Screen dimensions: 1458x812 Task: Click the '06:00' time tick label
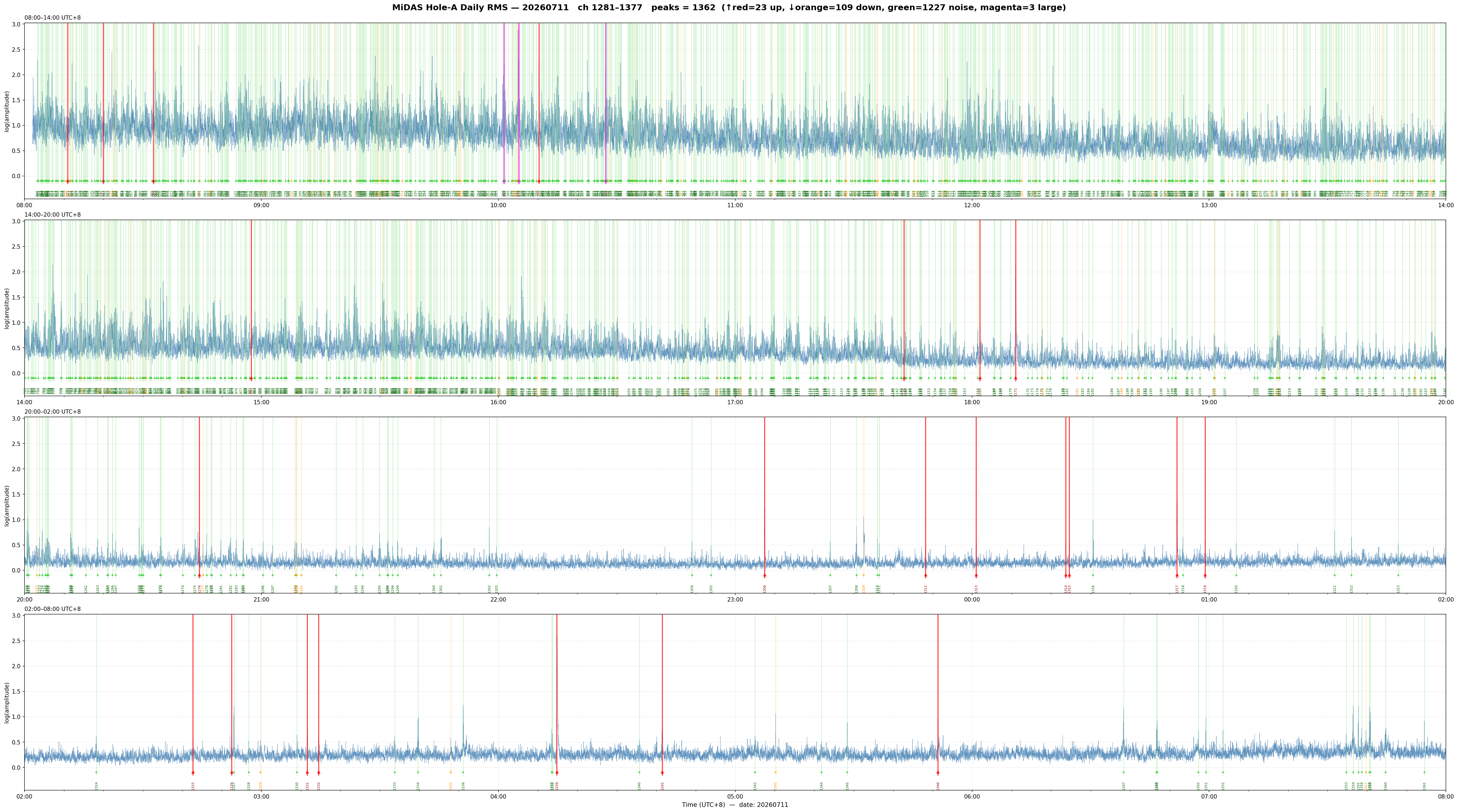972,797
